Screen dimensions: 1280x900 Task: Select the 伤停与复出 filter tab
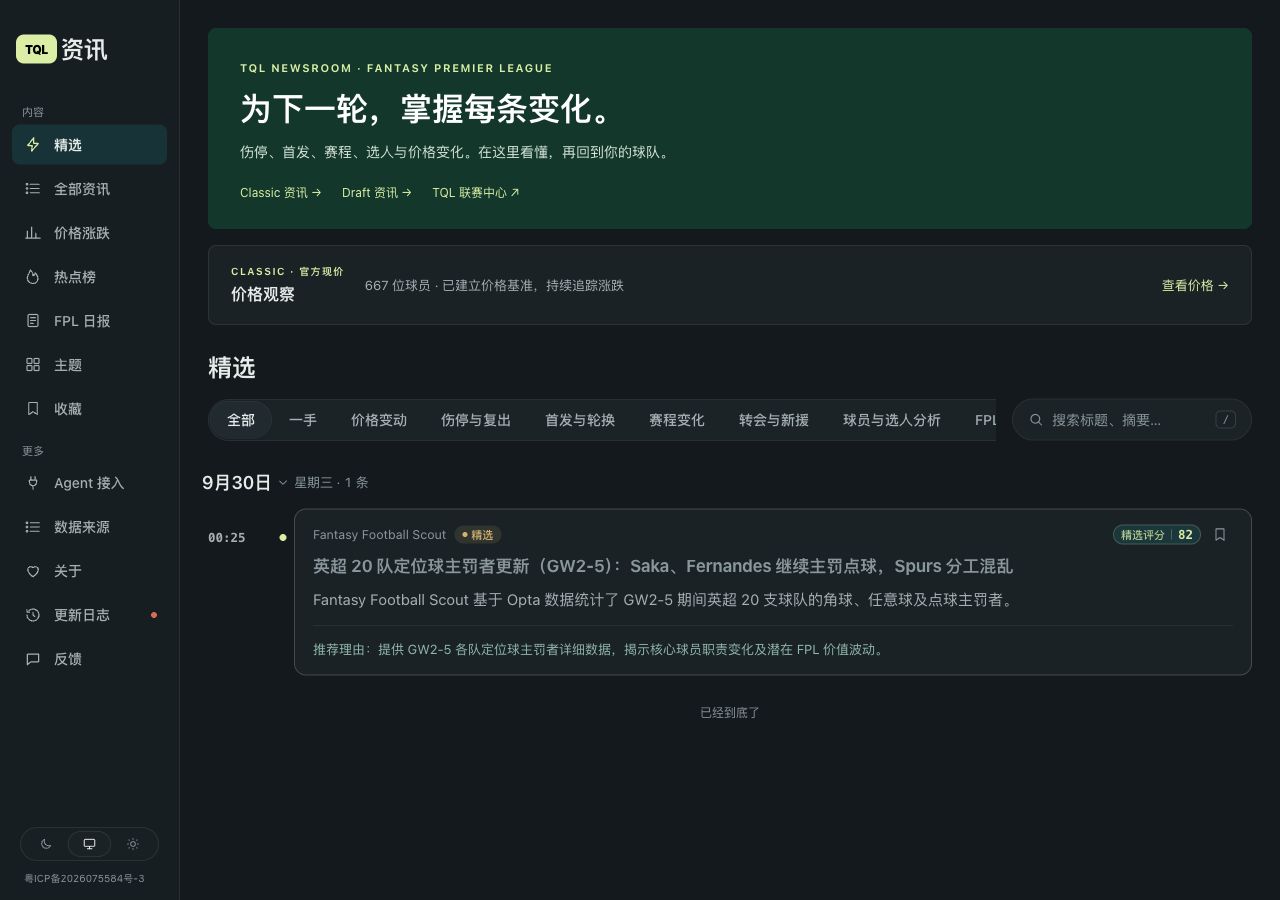click(x=476, y=420)
